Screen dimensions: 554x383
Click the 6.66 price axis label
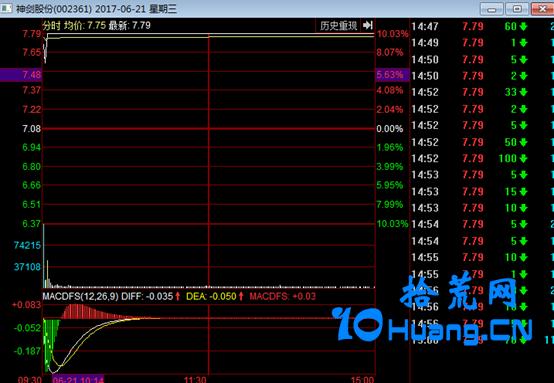point(31,185)
